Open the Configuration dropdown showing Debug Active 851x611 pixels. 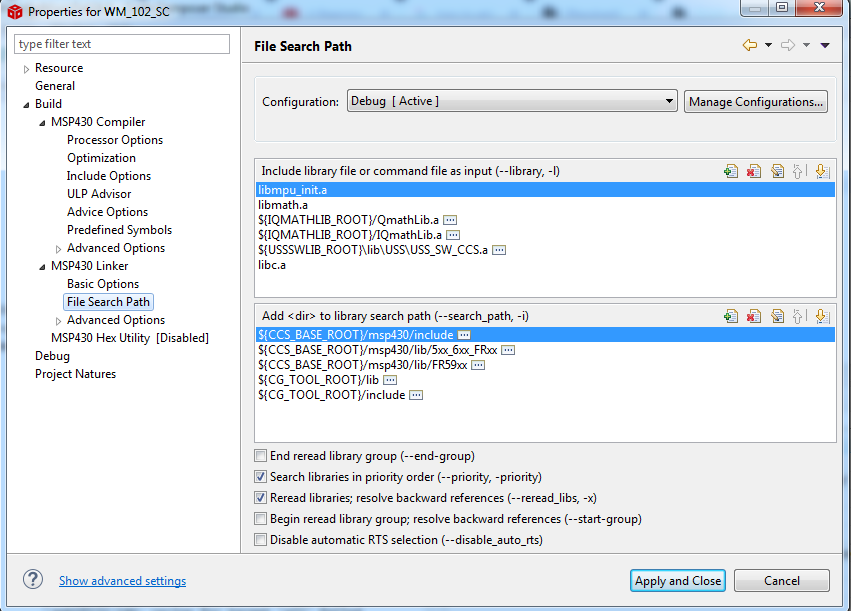670,101
